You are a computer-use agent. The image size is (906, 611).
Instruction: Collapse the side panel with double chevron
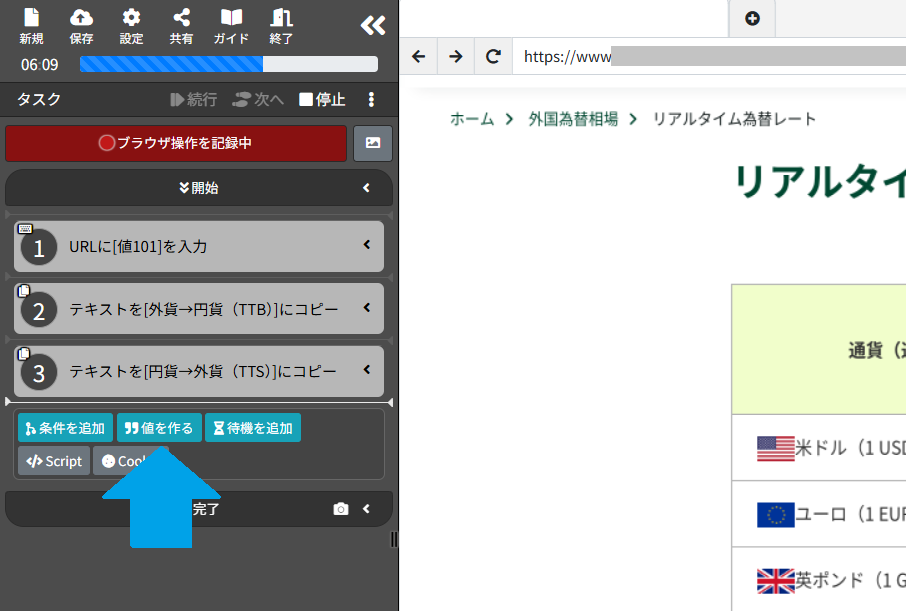tap(371, 27)
